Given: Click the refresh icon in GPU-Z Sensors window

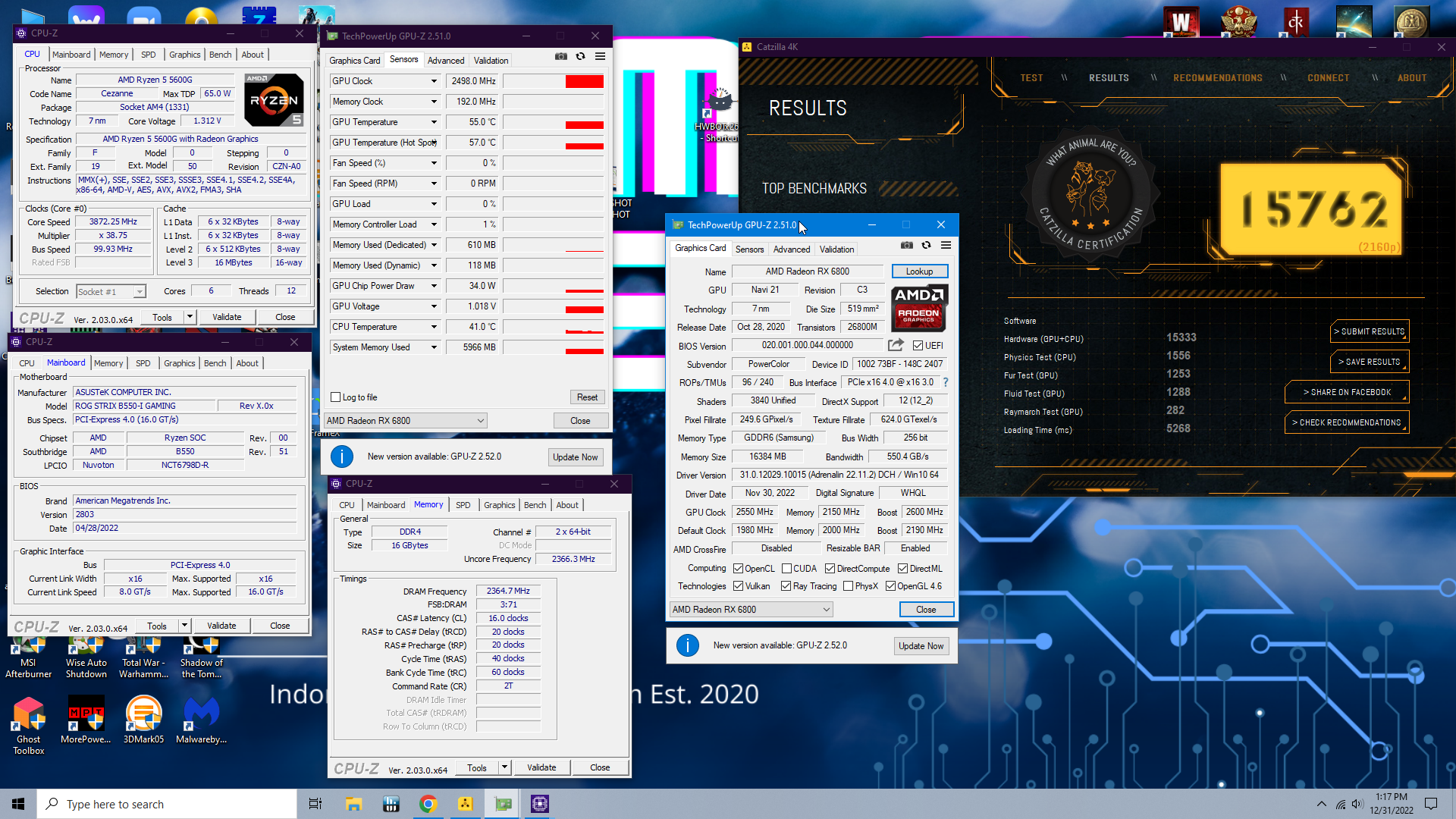Looking at the screenshot, I should click(580, 56).
